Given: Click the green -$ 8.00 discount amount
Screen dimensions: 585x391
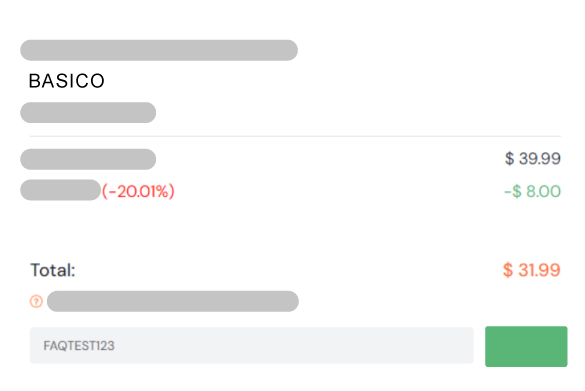Looking at the screenshot, I should coord(532,191).
